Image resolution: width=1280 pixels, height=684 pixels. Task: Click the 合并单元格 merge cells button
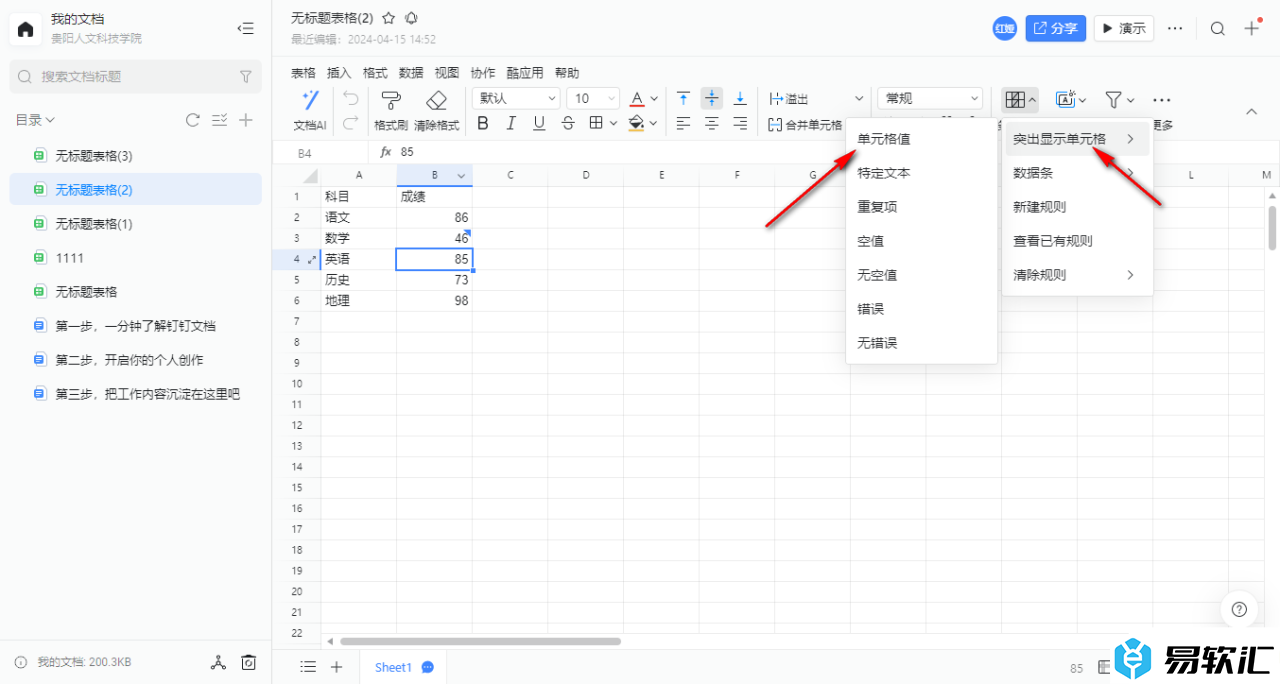tap(806, 125)
